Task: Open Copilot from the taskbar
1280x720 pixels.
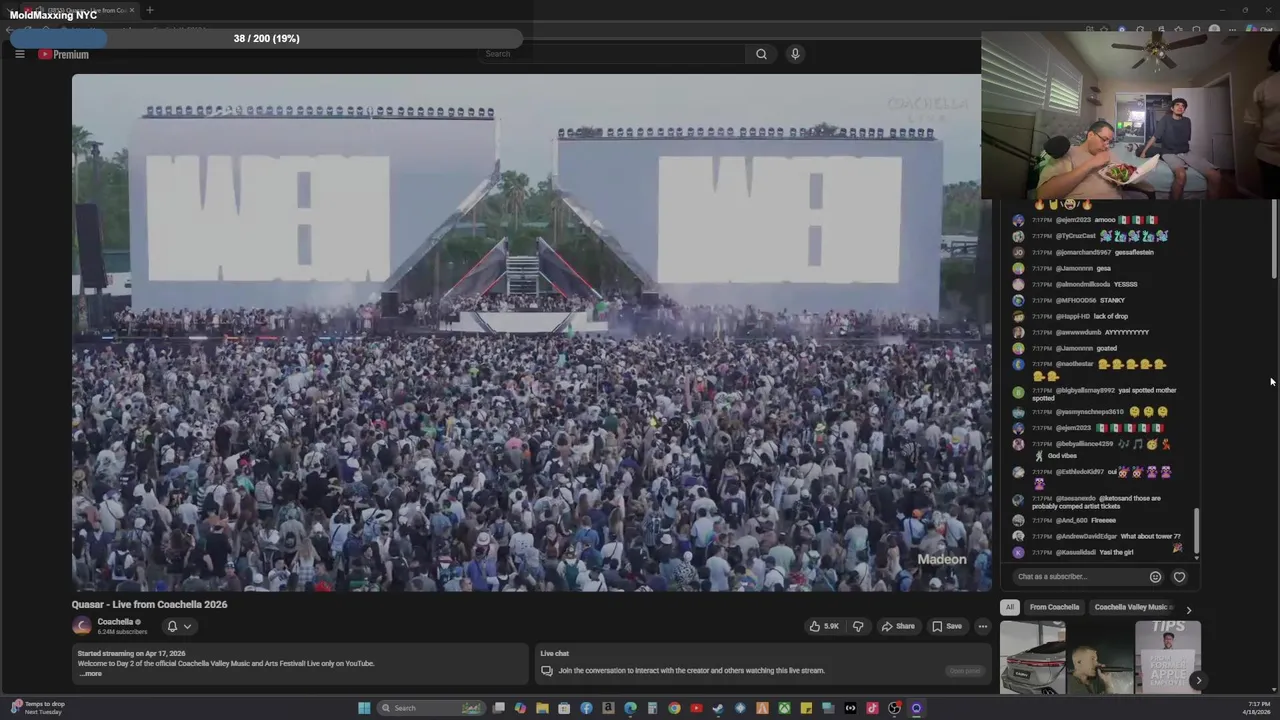Action: point(520,708)
